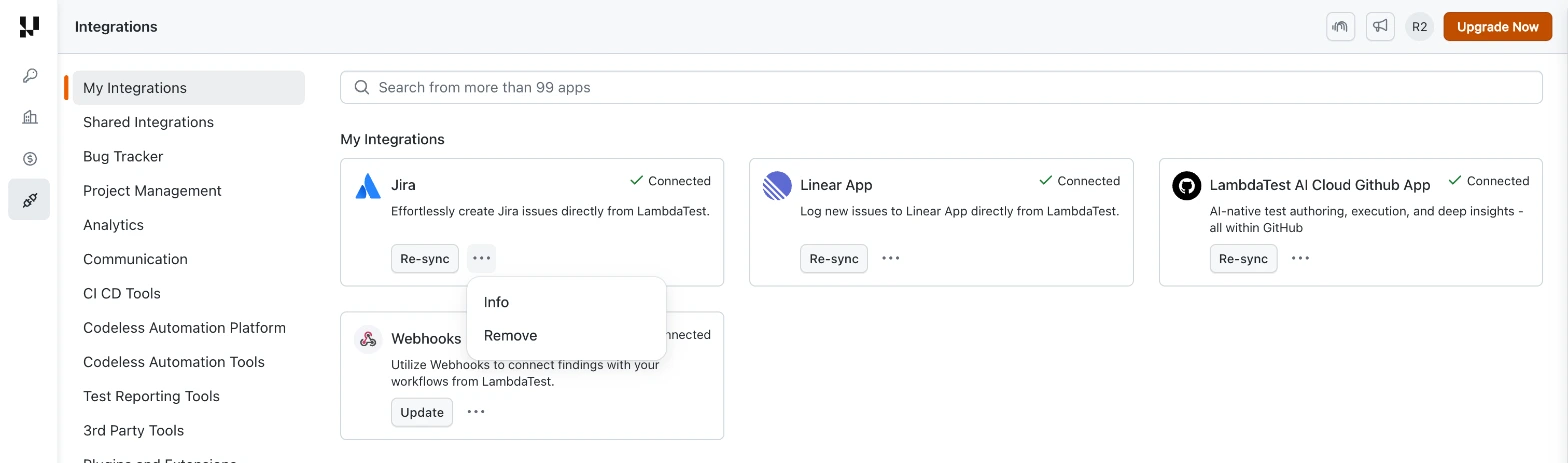Click the Jira logo icon
This screenshot has width=1568, height=463.
point(368,186)
